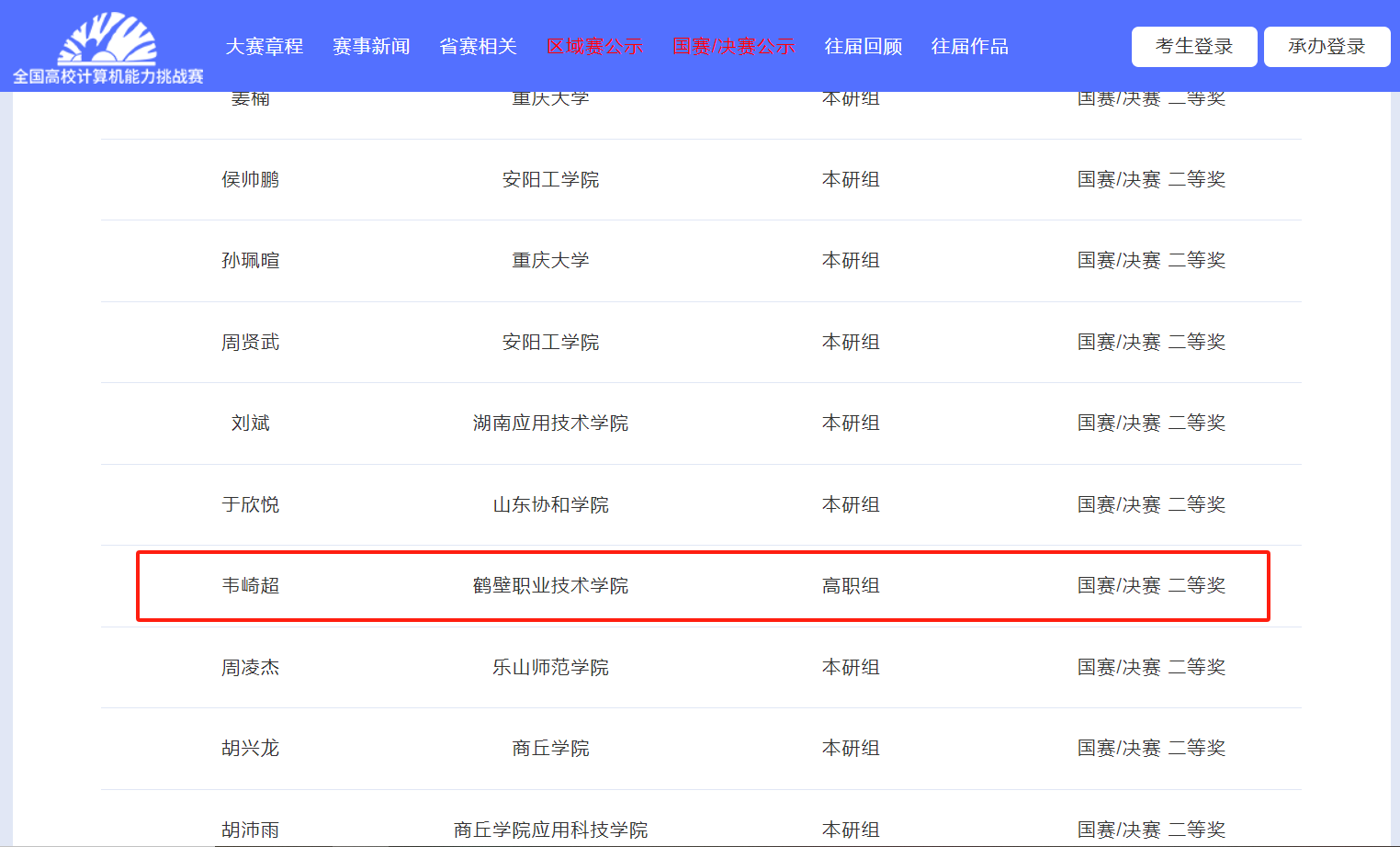Viewport: 1400px width, 847px height.
Task: Click 本研组 in 刘斌's row
Action: 851,423
